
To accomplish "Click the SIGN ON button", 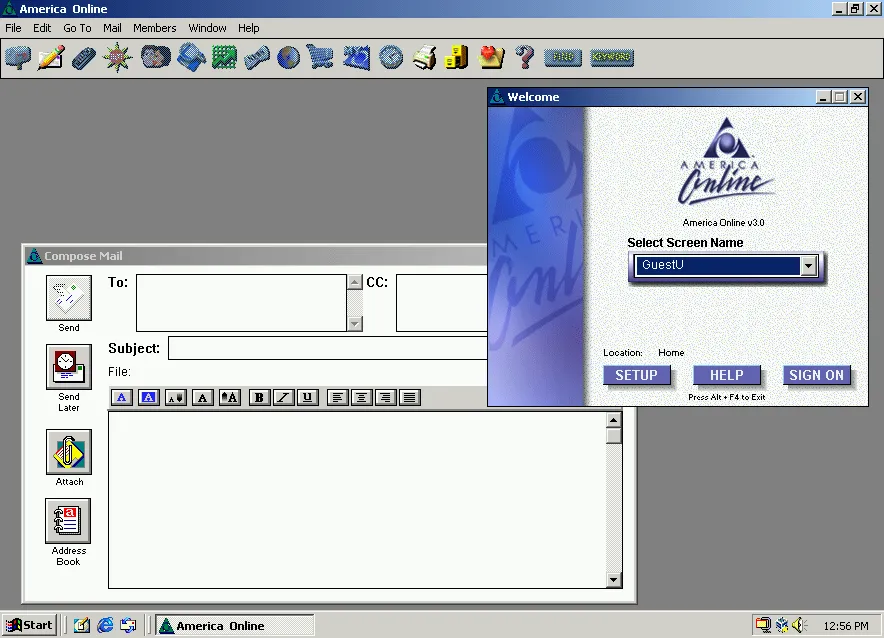I will tap(817, 375).
